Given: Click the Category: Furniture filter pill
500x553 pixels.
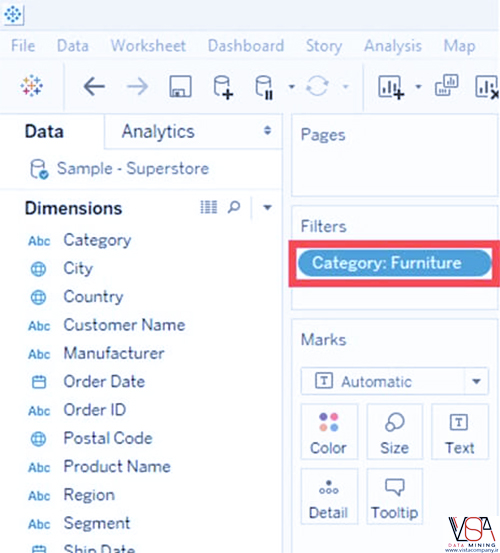Looking at the screenshot, I should [x=395, y=263].
